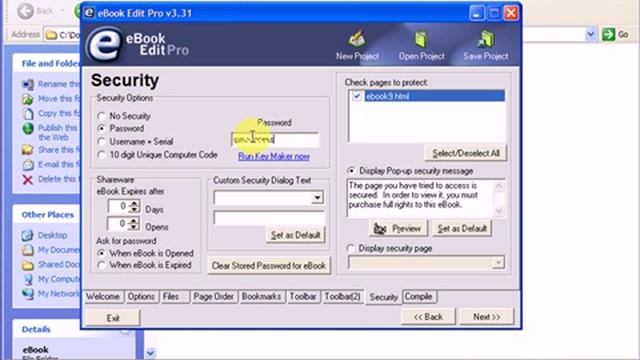Click the Save Project icon
This screenshot has height=360, width=640.
(485, 40)
